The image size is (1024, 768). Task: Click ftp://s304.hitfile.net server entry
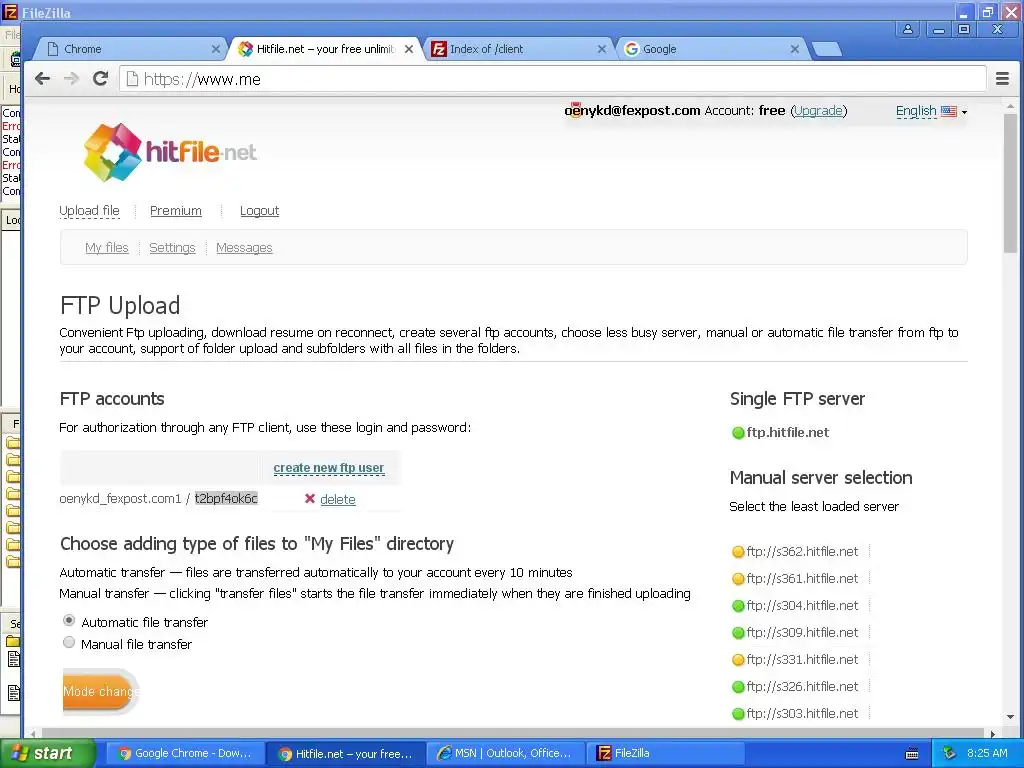point(802,606)
